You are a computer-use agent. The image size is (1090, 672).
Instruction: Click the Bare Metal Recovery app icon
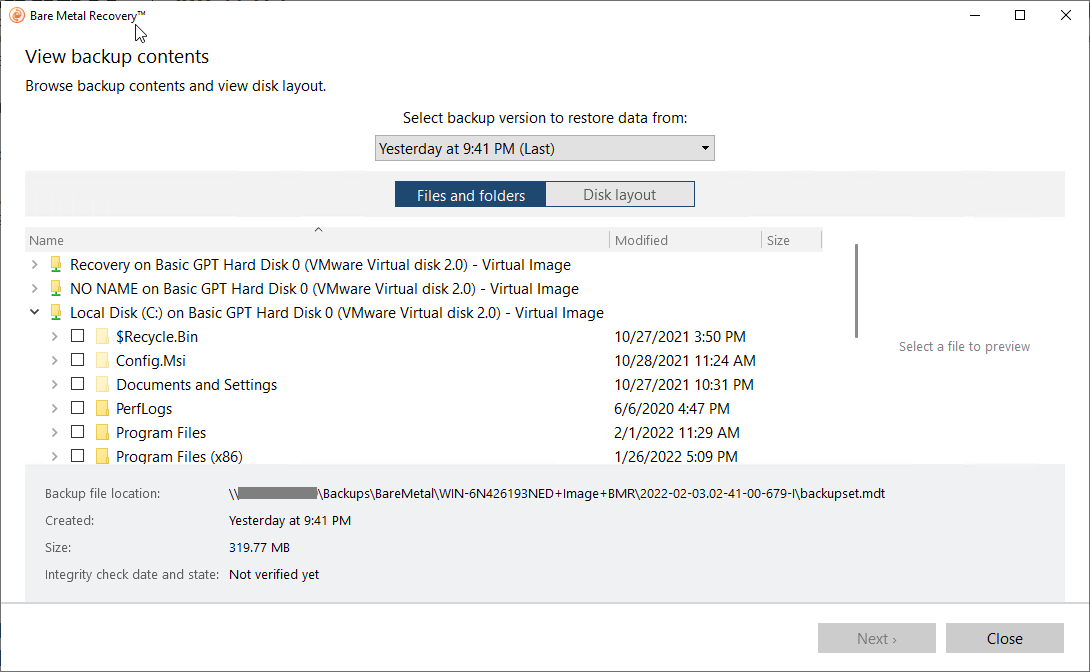16,15
